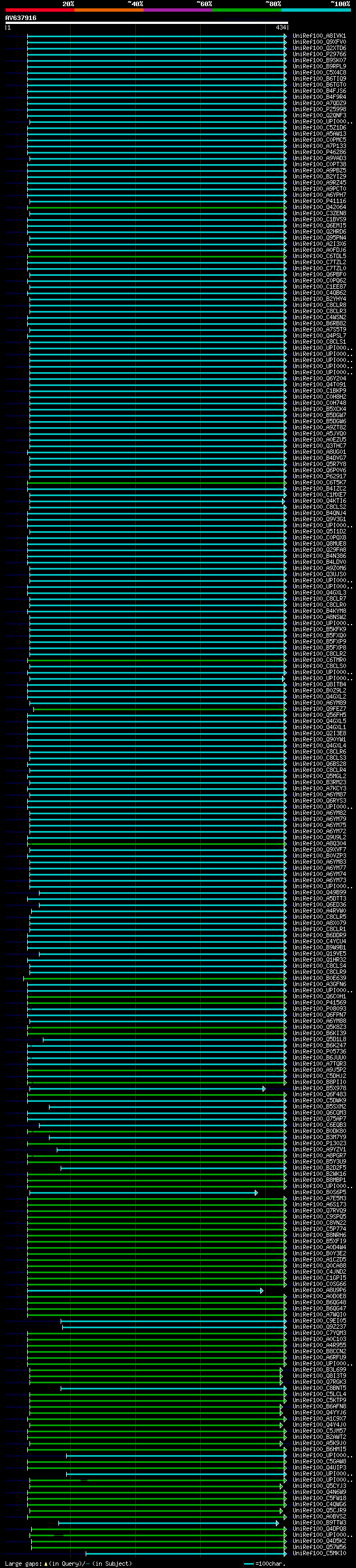The image size is (356, 1568).
Task: Click the query end position 434
Action: [x=280, y=27]
